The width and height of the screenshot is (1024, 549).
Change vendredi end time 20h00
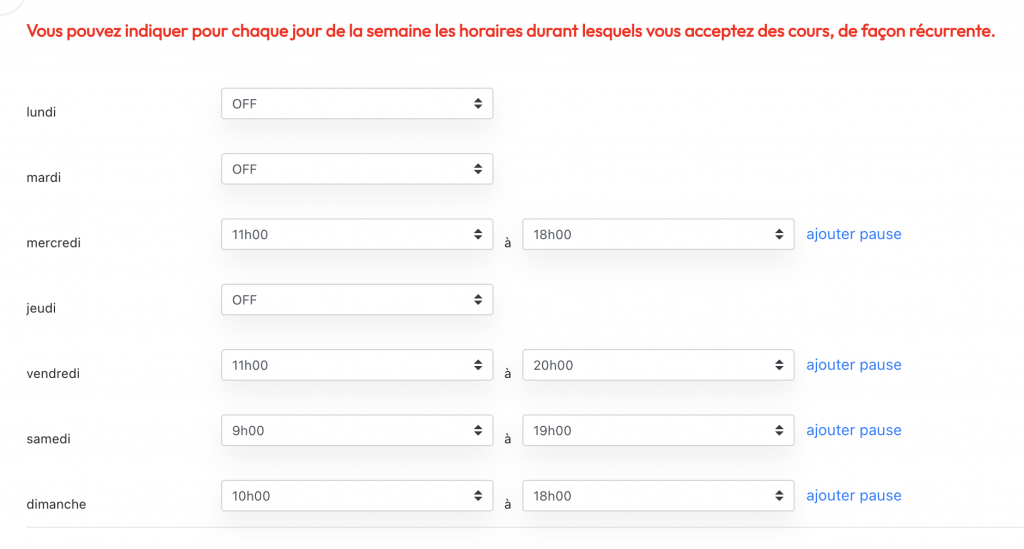click(x=658, y=365)
